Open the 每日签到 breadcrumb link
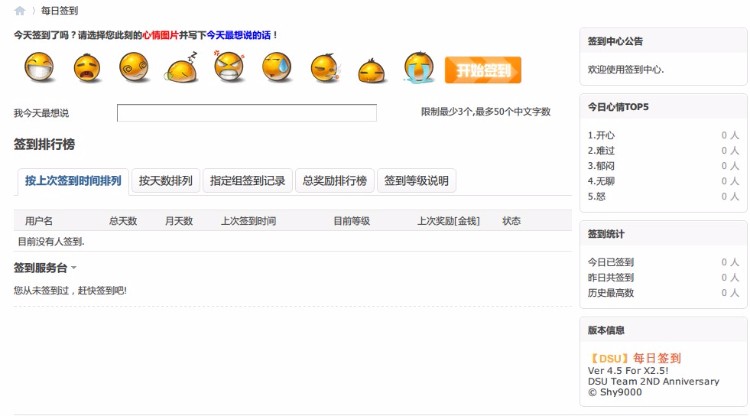Screen dimensions: 750x416 coord(59,11)
